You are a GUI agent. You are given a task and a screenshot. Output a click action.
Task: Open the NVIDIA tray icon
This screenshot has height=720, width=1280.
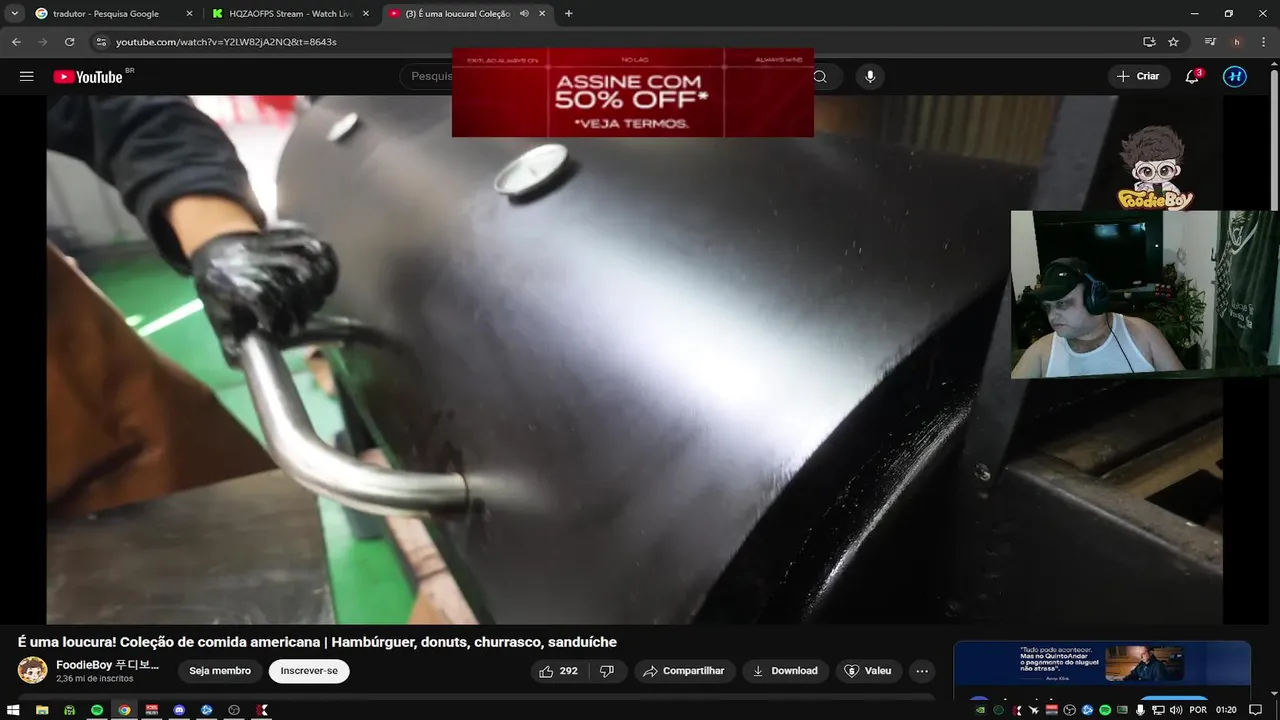tap(982, 710)
